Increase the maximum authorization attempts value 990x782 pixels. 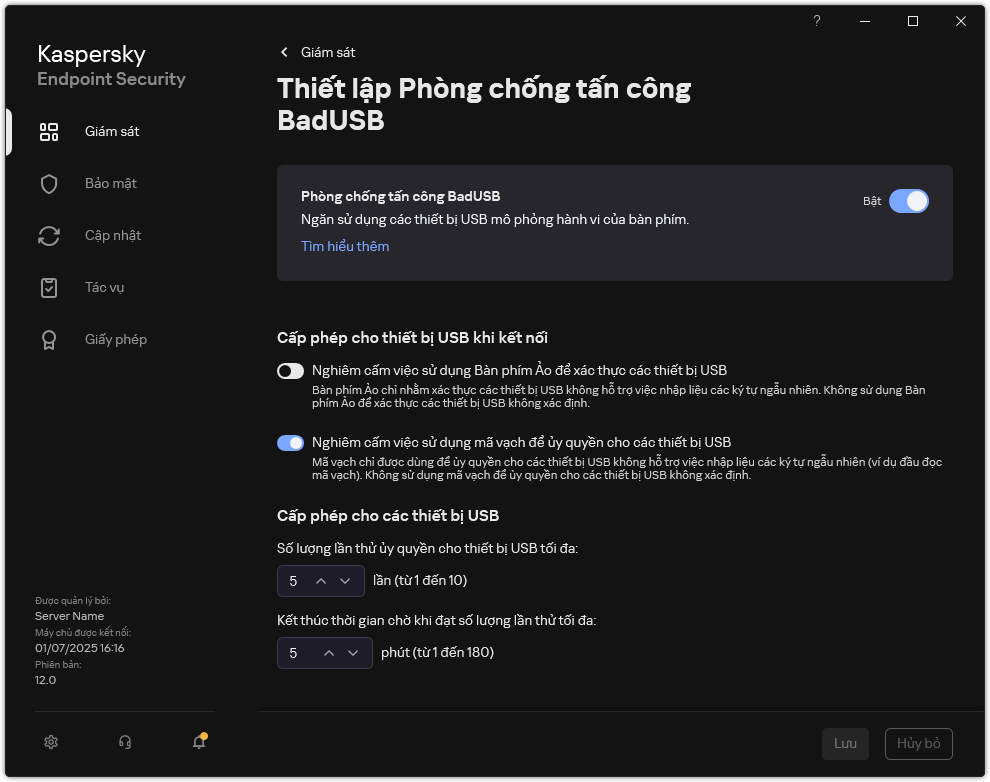[x=321, y=581]
